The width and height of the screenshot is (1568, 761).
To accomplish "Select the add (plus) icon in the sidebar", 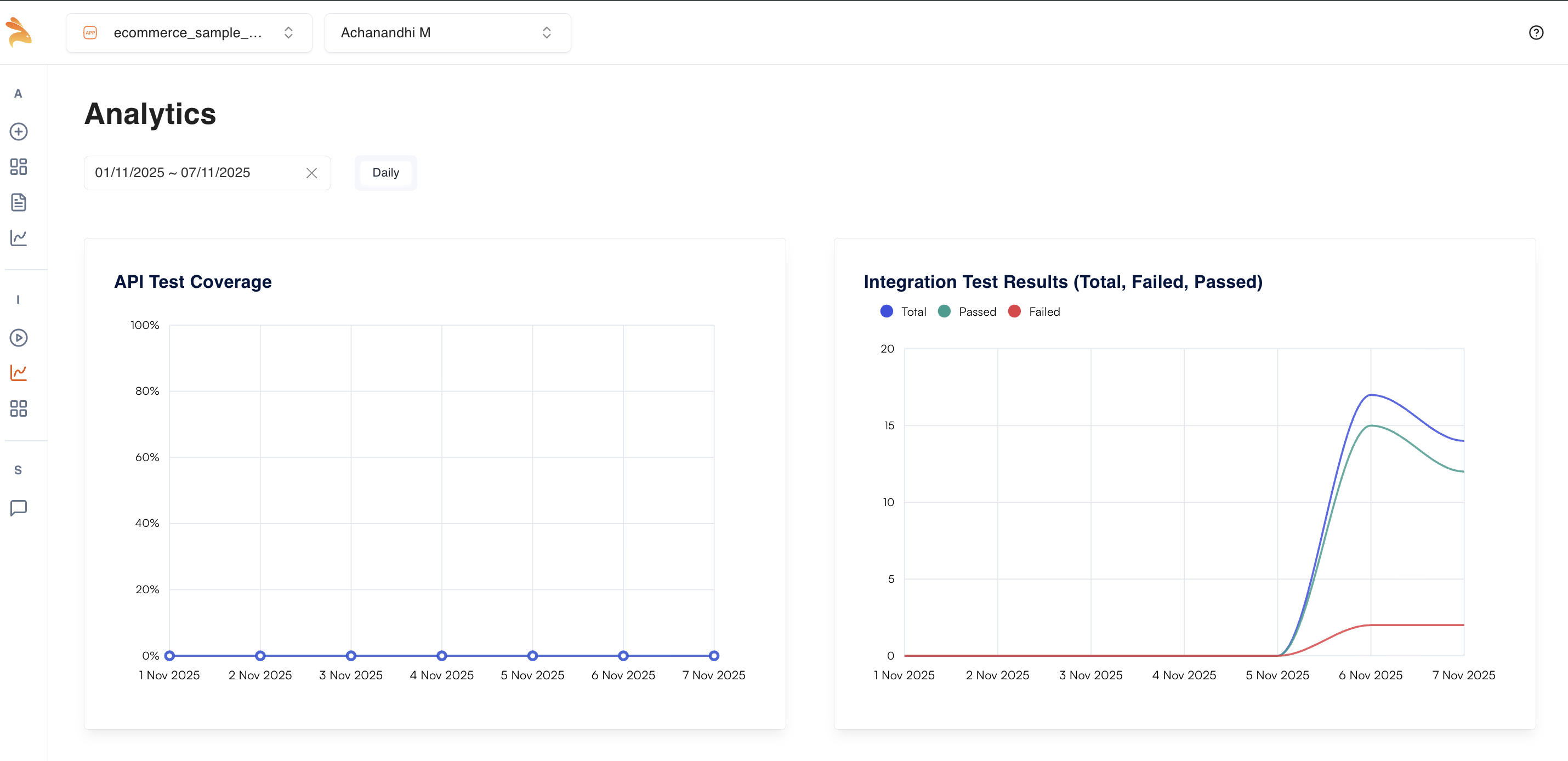I will (18, 132).
